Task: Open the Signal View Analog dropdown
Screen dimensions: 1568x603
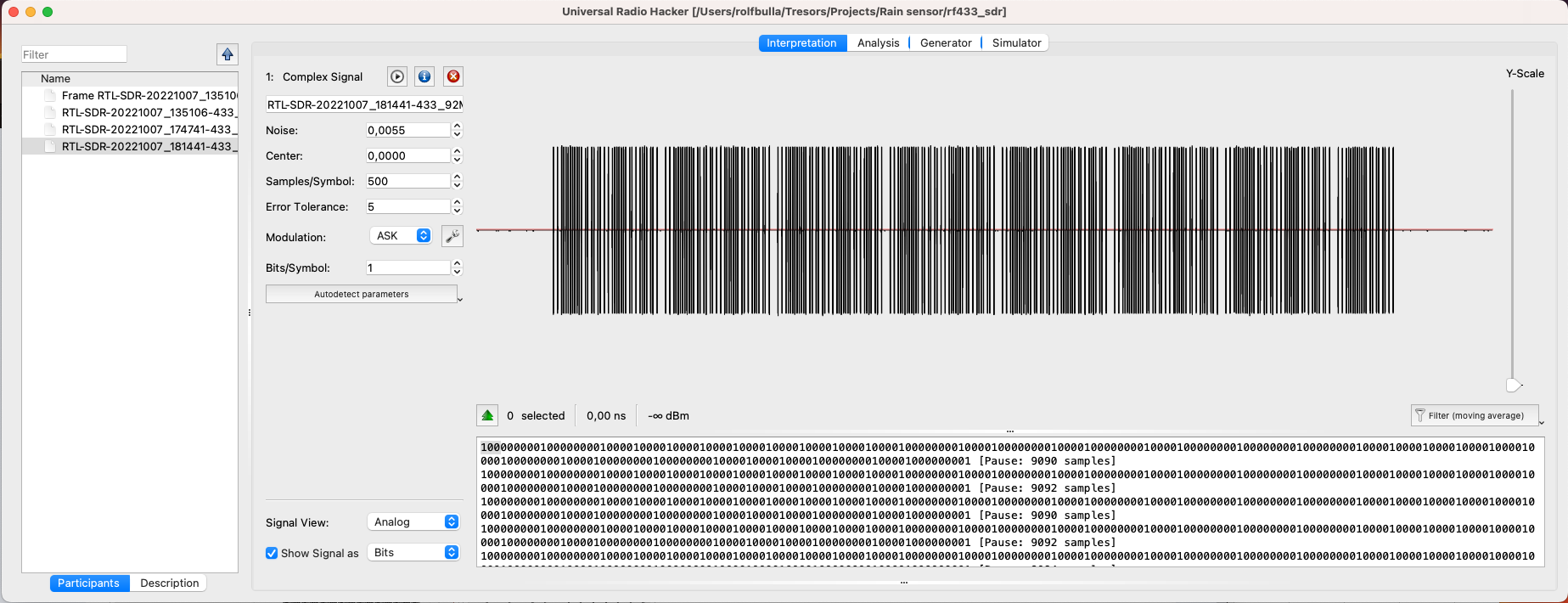Action: pyautogui.click(x=414, y=521)
